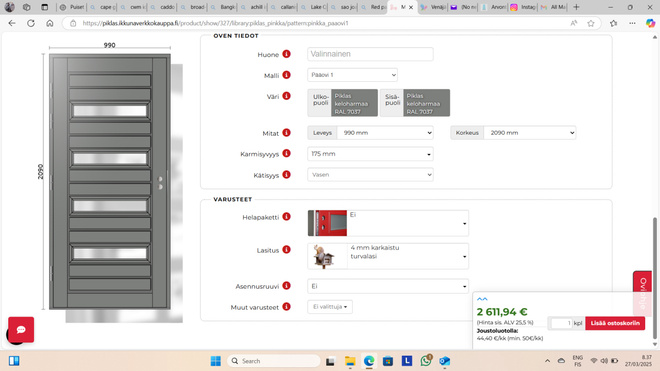The width and height of the screenshot is (660, 371).
Task: Open the Malli dropdown showing Paaovi 1
Action: (352, 75)
